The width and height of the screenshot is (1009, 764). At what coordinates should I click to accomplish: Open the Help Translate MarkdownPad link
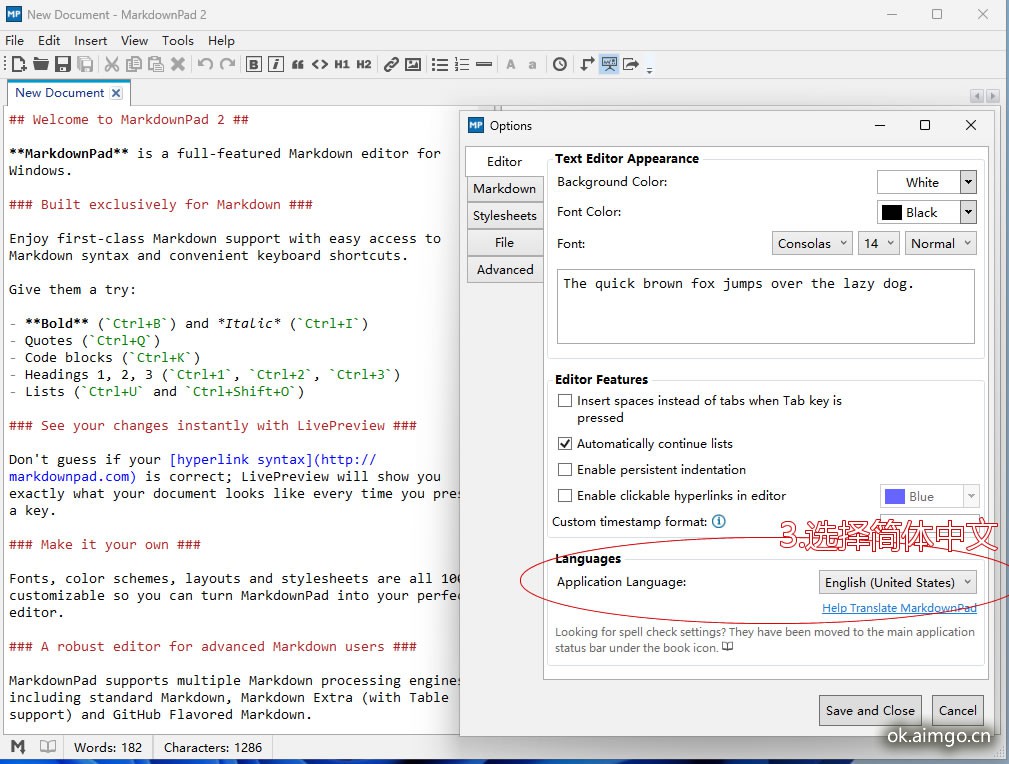(899, 608)
